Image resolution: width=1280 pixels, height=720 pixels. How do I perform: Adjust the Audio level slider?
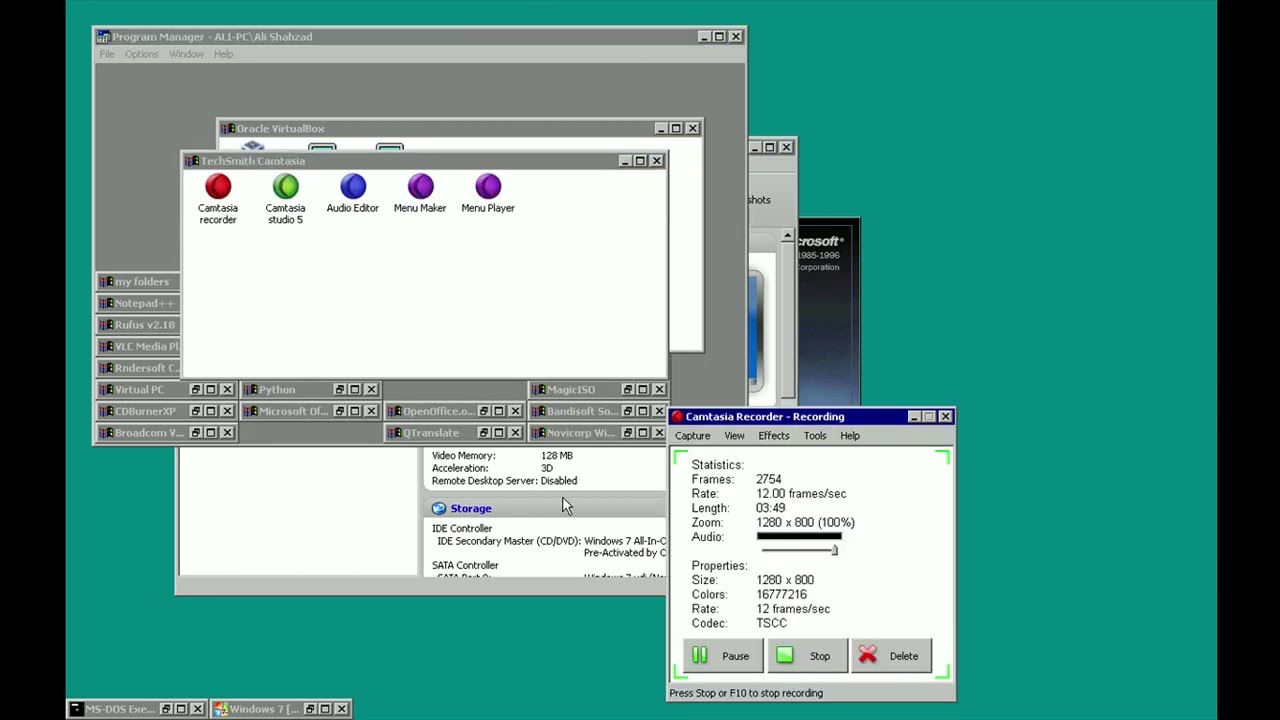point(834,550)
